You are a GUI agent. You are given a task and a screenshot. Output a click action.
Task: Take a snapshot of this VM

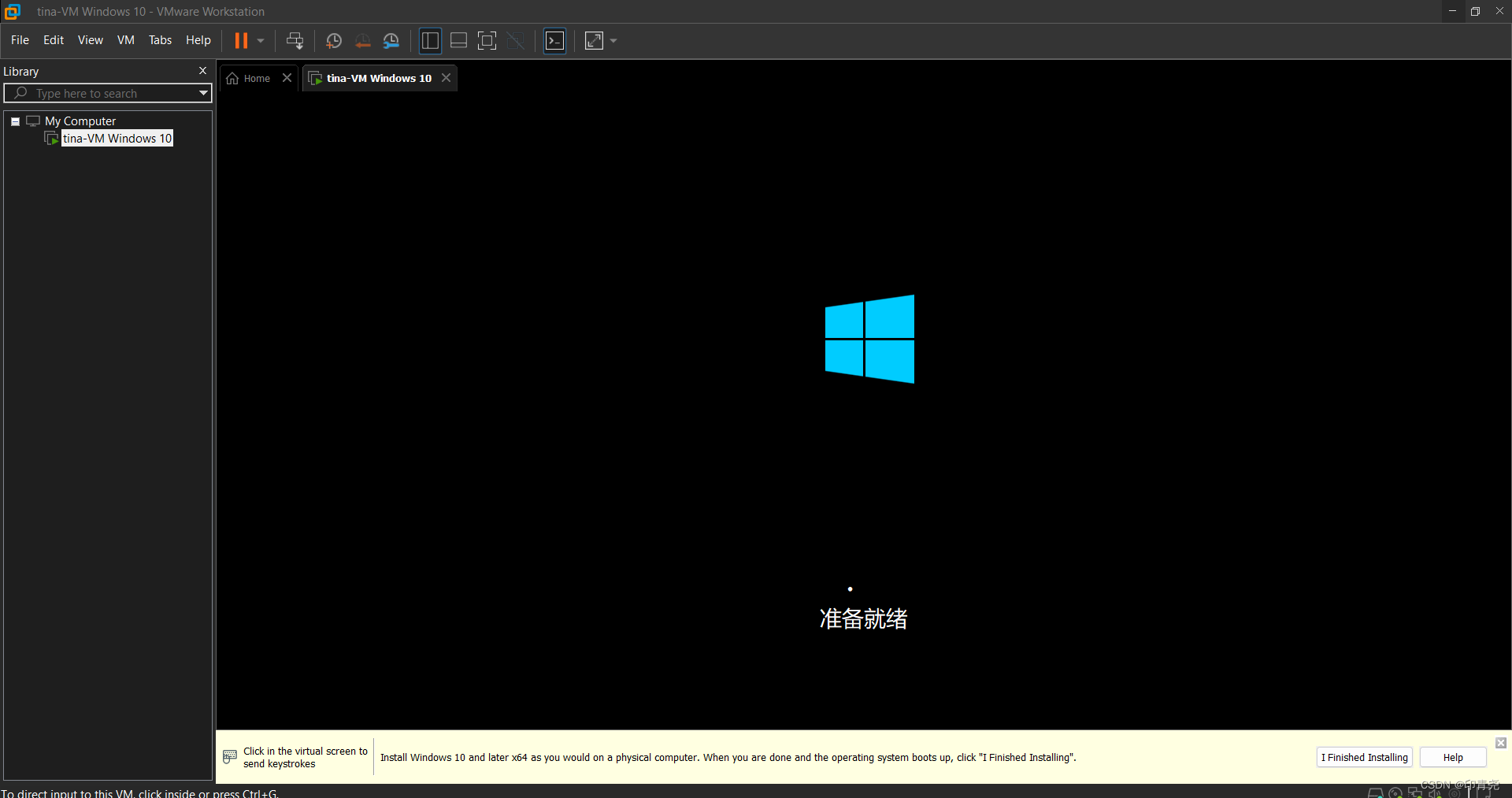(x=334, y=41)
